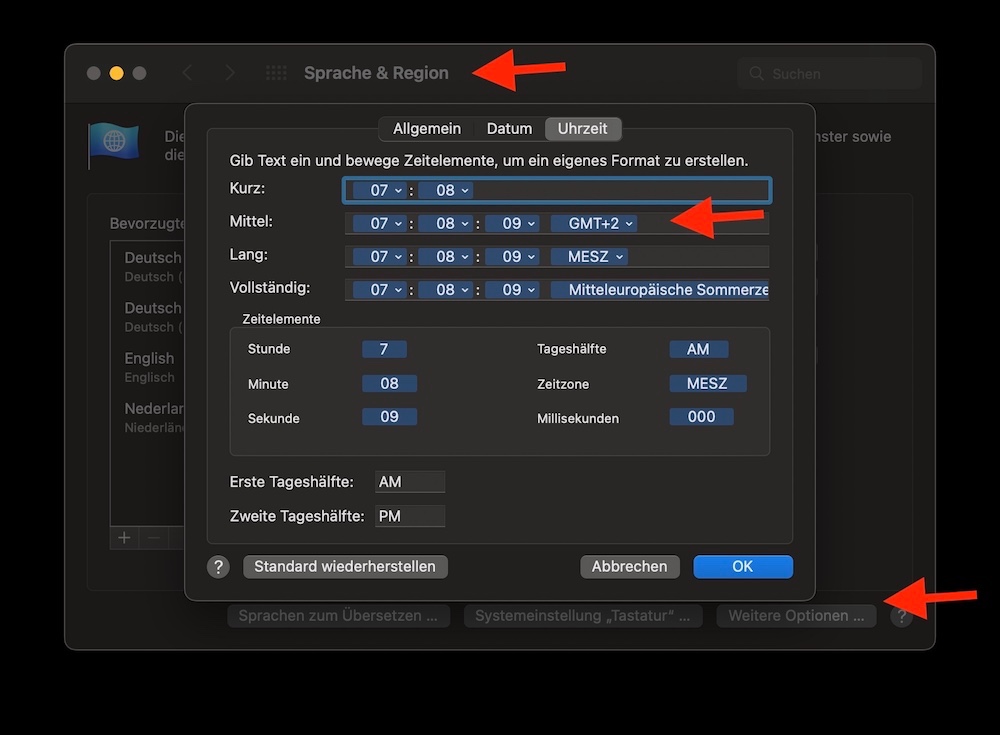Click the Zweite Tageshälfte PM text field
Image resolution: width=1000 pixels, height=735 pixels.
click(x=410, y=516)
